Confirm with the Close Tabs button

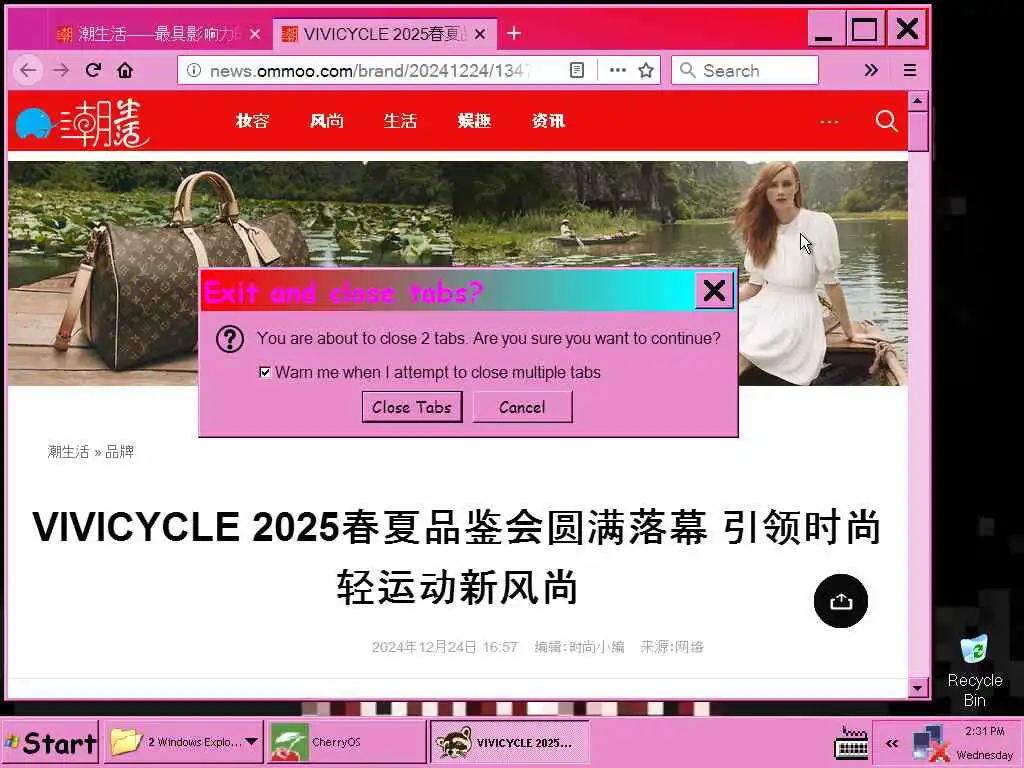412,407
